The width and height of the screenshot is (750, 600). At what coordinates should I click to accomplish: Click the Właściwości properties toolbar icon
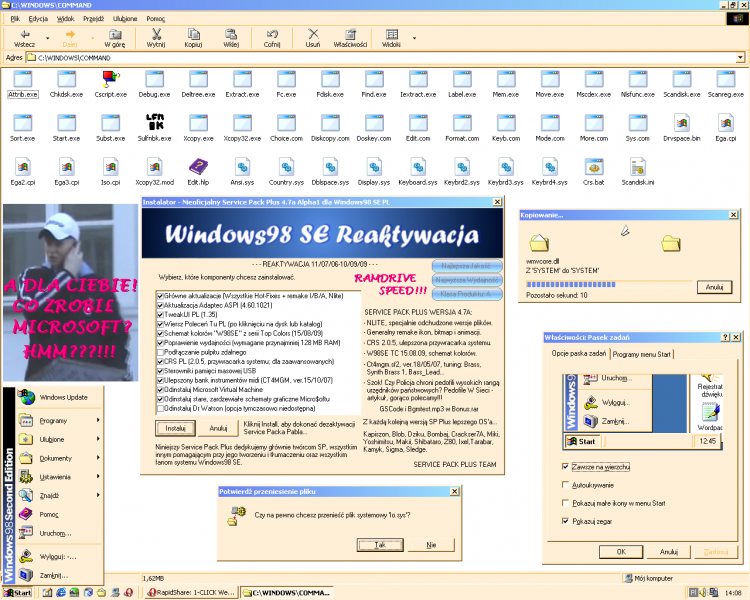click(x=351, y=34)
